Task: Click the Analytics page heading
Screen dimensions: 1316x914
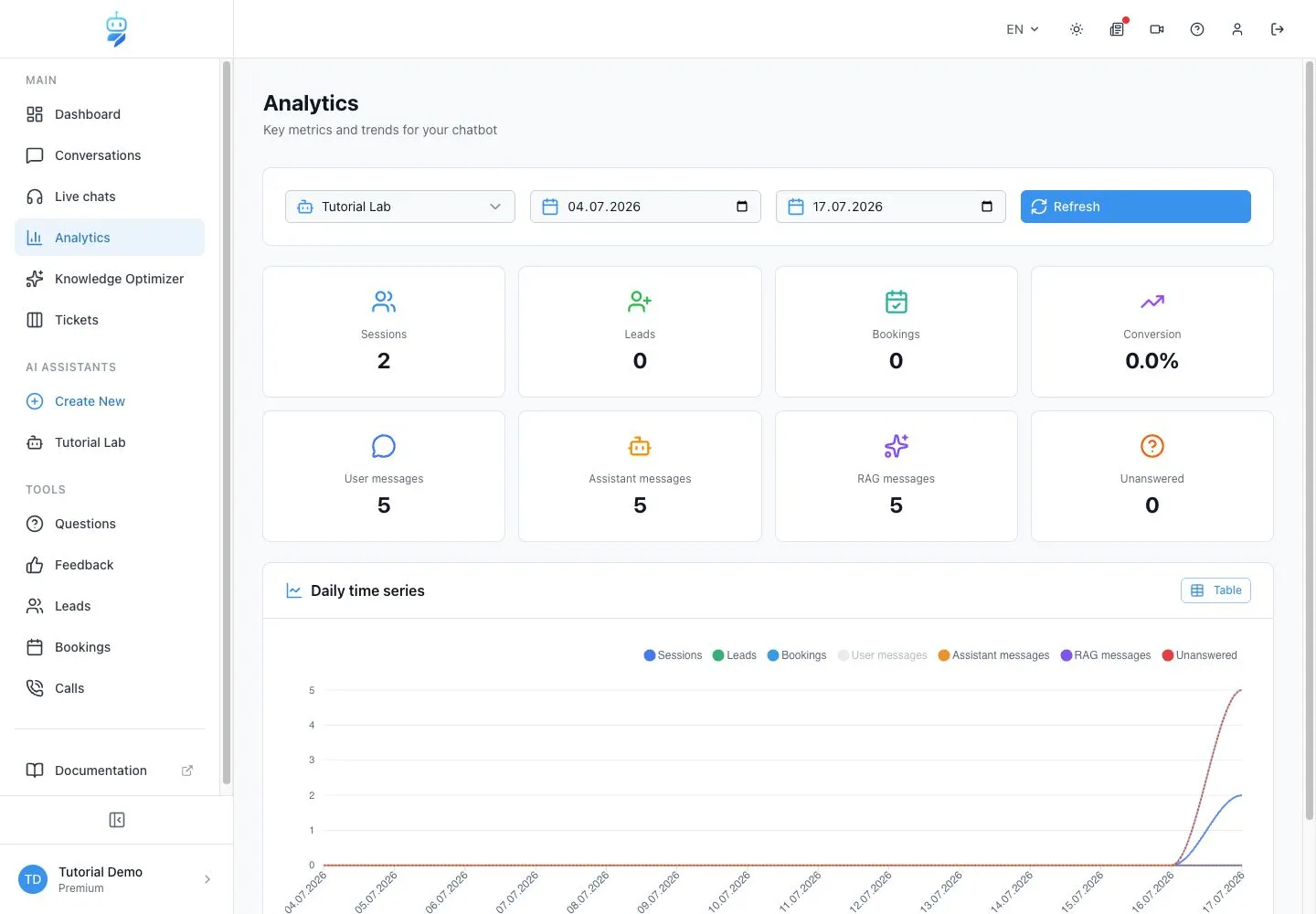Action: [311, 103]
